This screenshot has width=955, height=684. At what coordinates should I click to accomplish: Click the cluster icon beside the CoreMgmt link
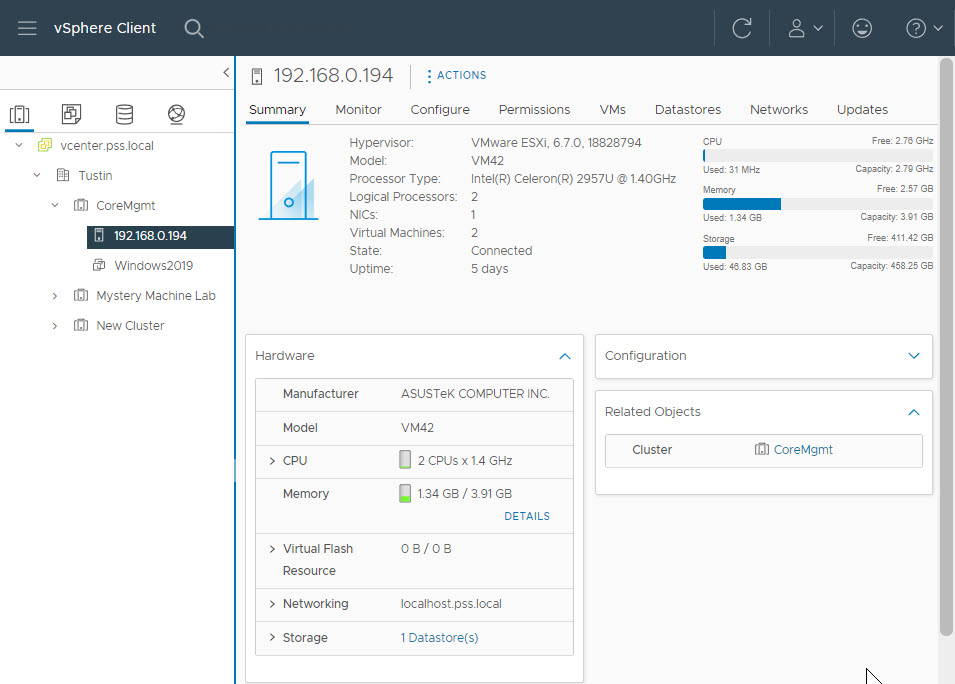[x=761, y=450]
